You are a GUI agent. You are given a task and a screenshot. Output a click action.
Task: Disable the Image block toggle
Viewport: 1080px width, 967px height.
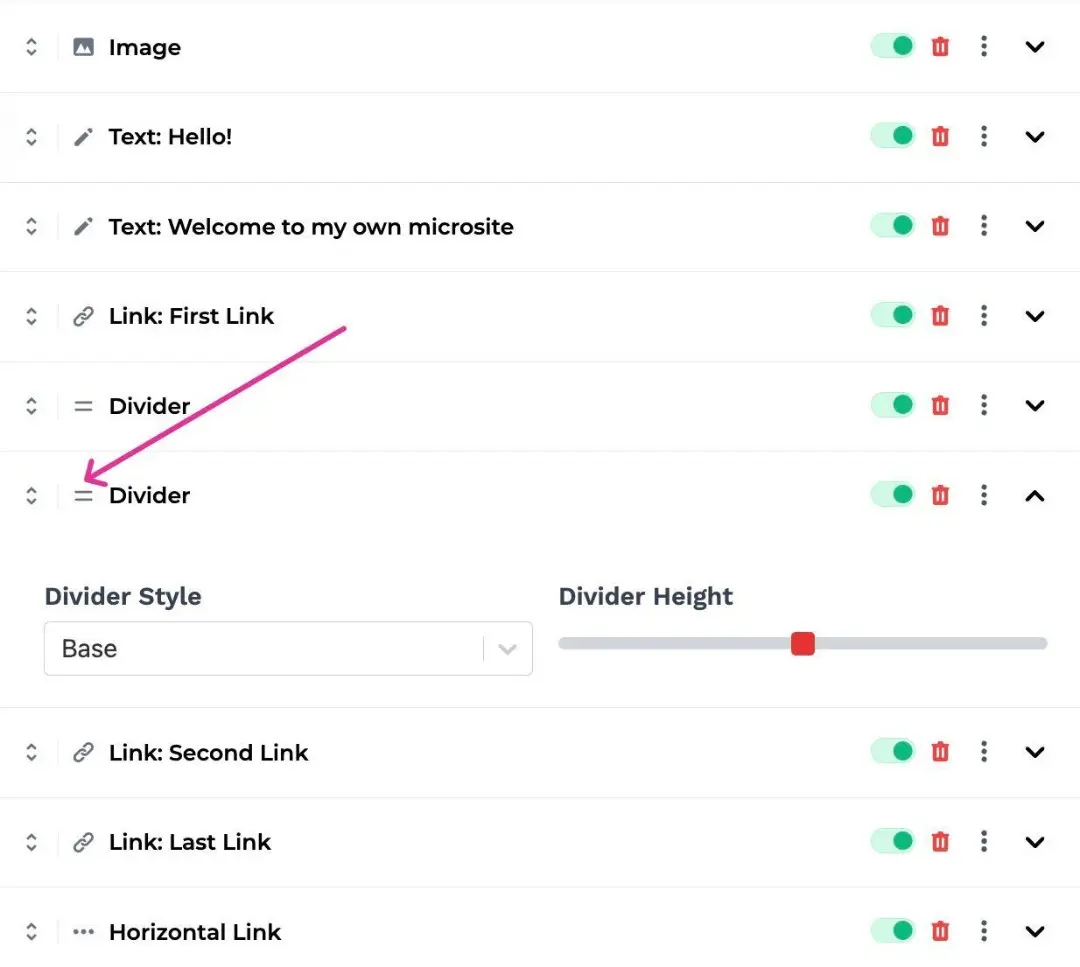click(x=893, y=47)
